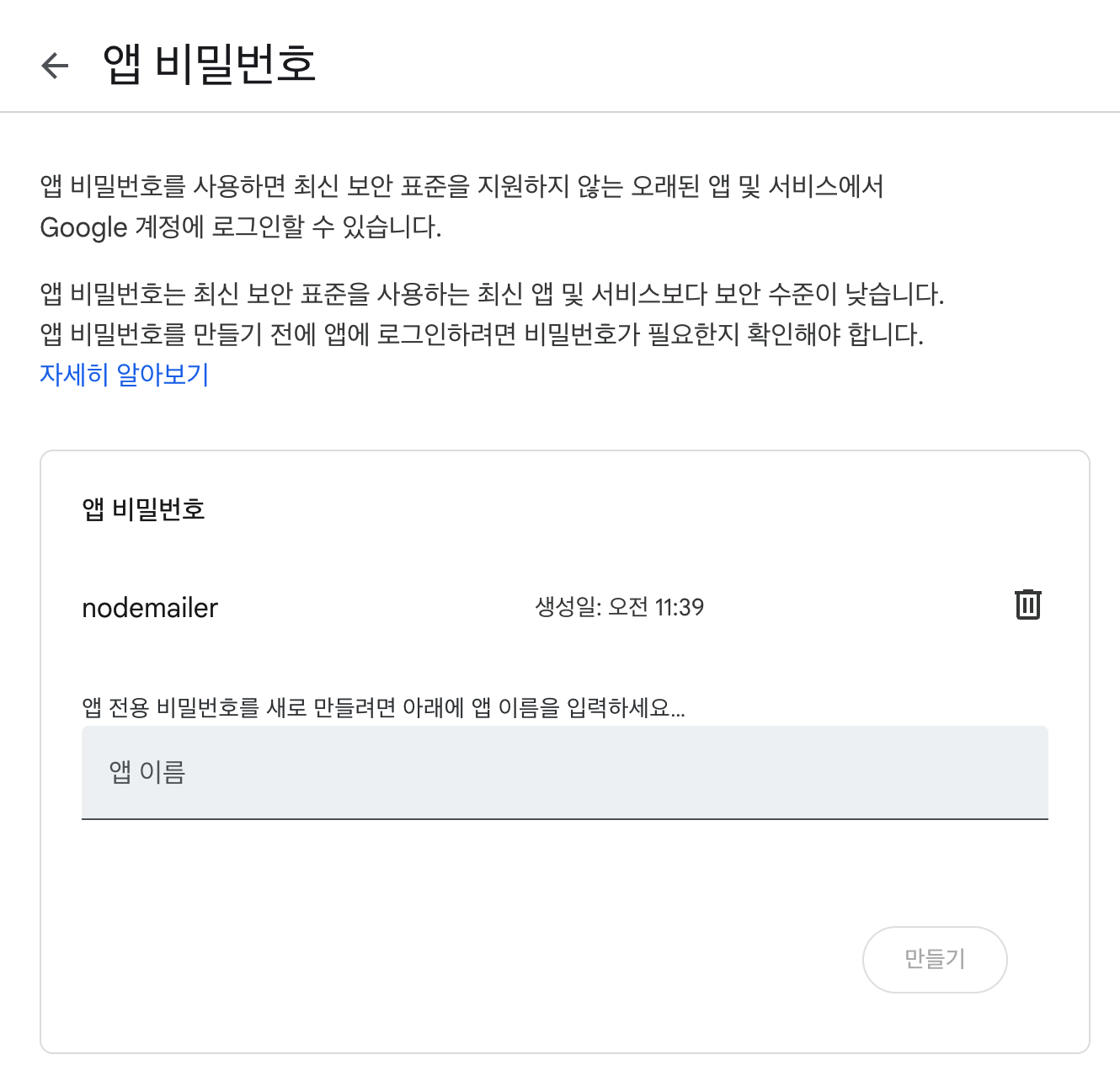Image resolution: width=1120 pixels, height=1076 pixels.
Task: Click the line "앱 비밀번호를 만들기 전에"
Action: point(178,334)
